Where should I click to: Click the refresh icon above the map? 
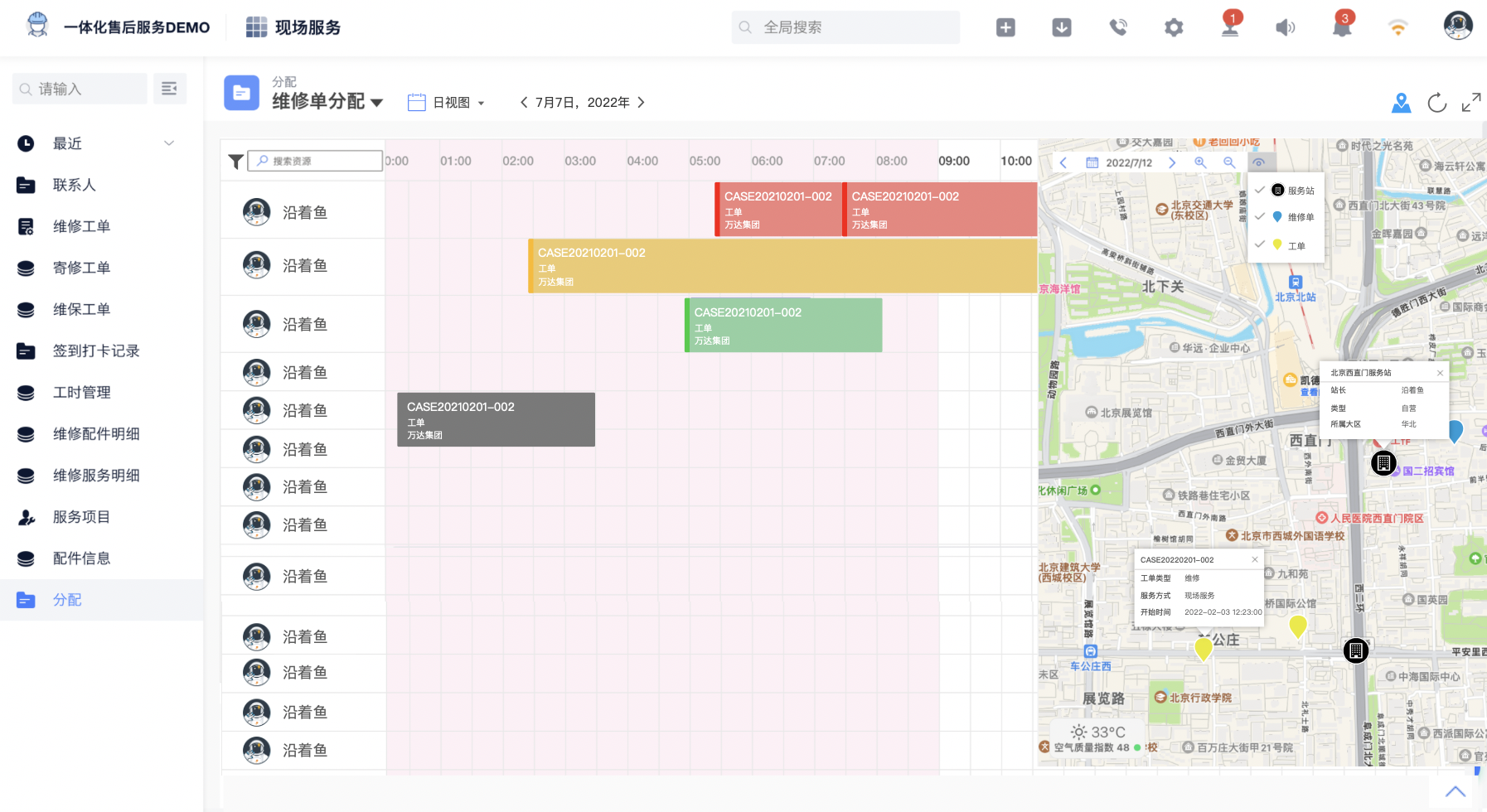(x=1436, y=102)
